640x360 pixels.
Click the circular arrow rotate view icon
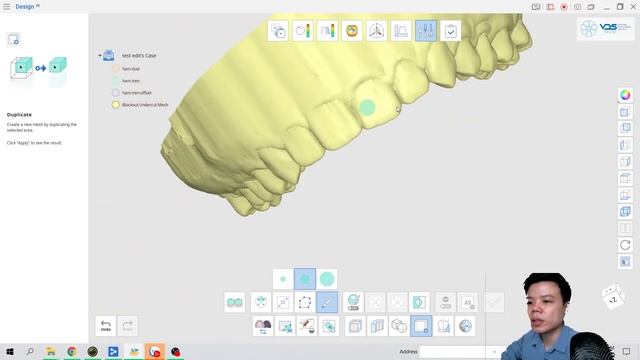625,245
